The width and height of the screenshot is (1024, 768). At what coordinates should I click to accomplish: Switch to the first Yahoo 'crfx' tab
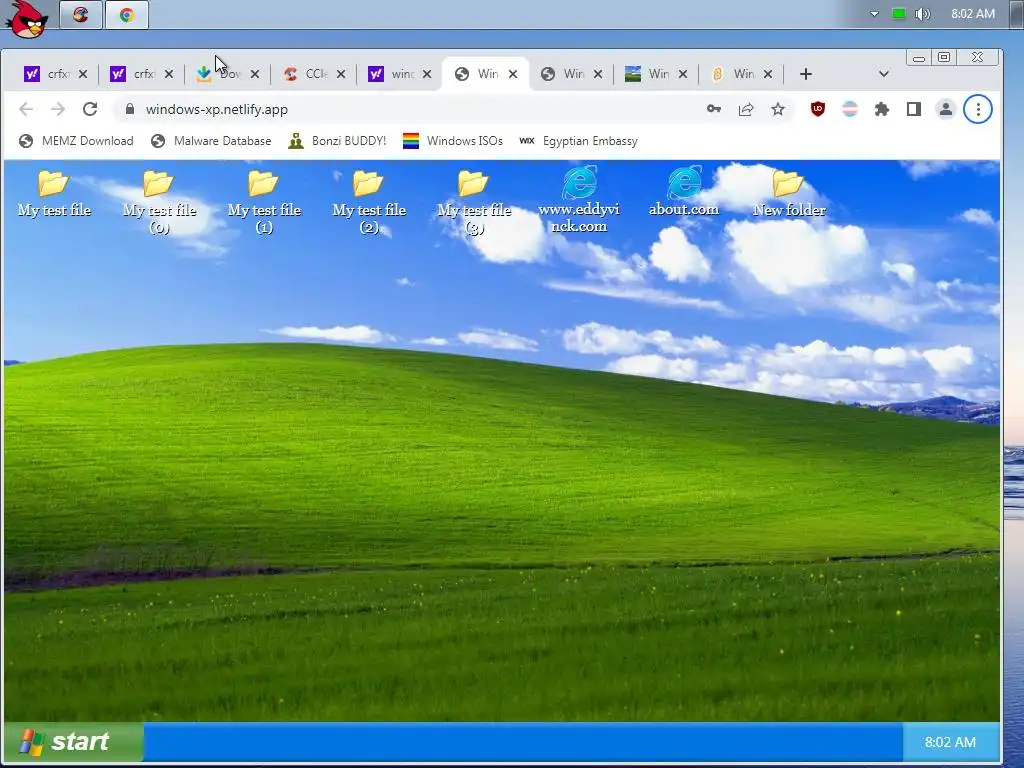[47, 74]
